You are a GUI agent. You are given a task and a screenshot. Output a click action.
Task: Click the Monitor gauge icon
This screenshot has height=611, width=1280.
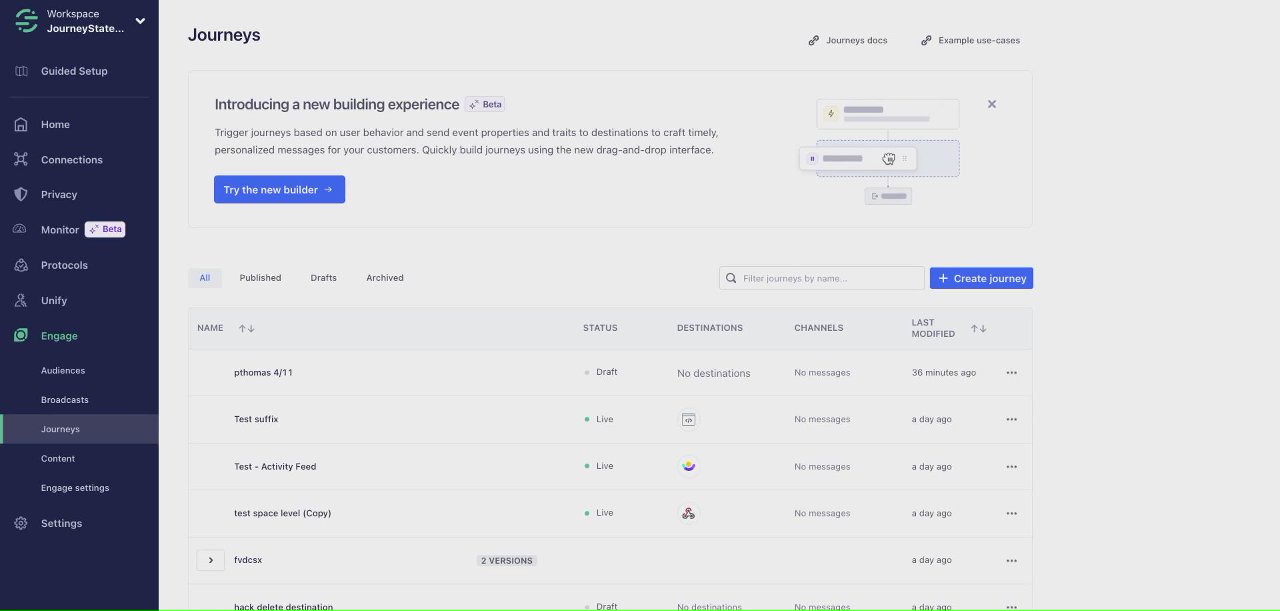20,230
